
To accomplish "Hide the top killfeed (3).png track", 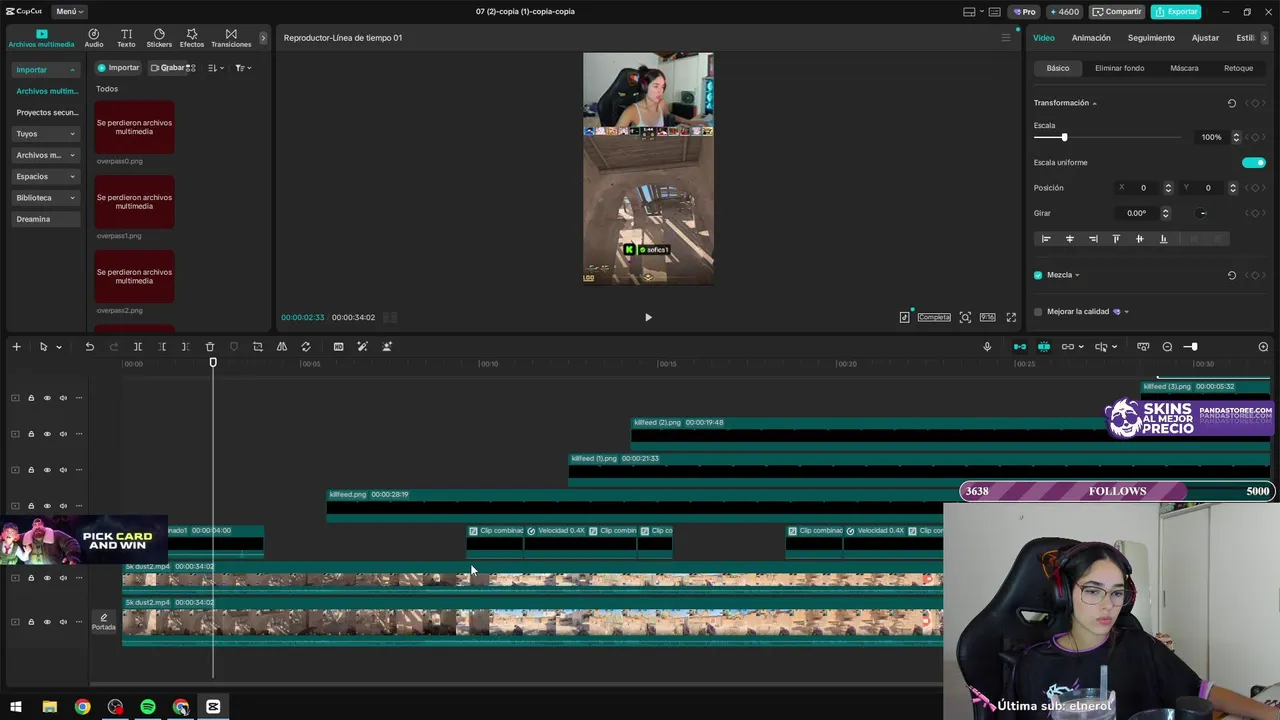I will 47,398.
